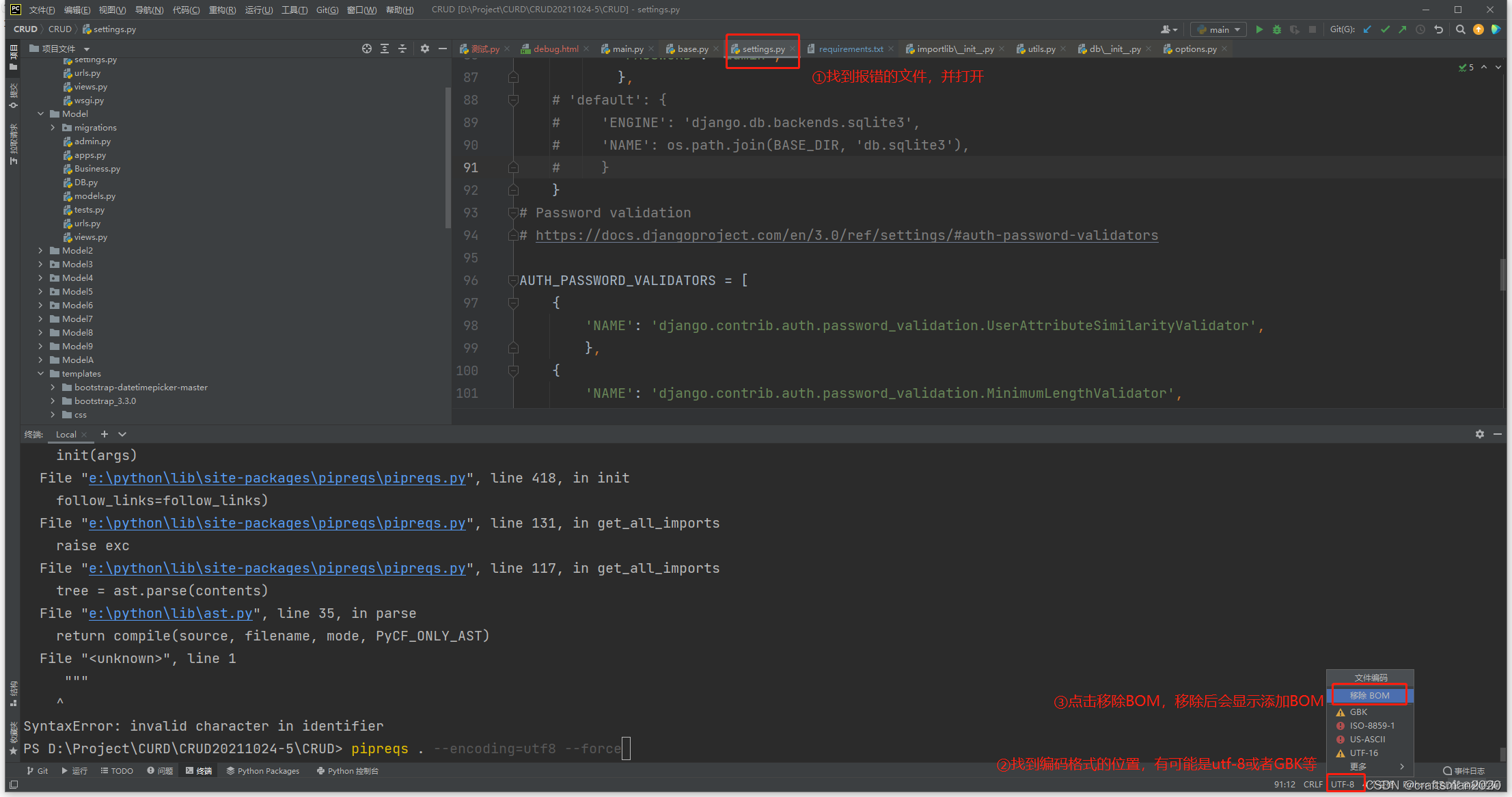Screen dimensions: 1512x797
Task: Start debugging with the bug icon
Action: tap(1277, 29)
